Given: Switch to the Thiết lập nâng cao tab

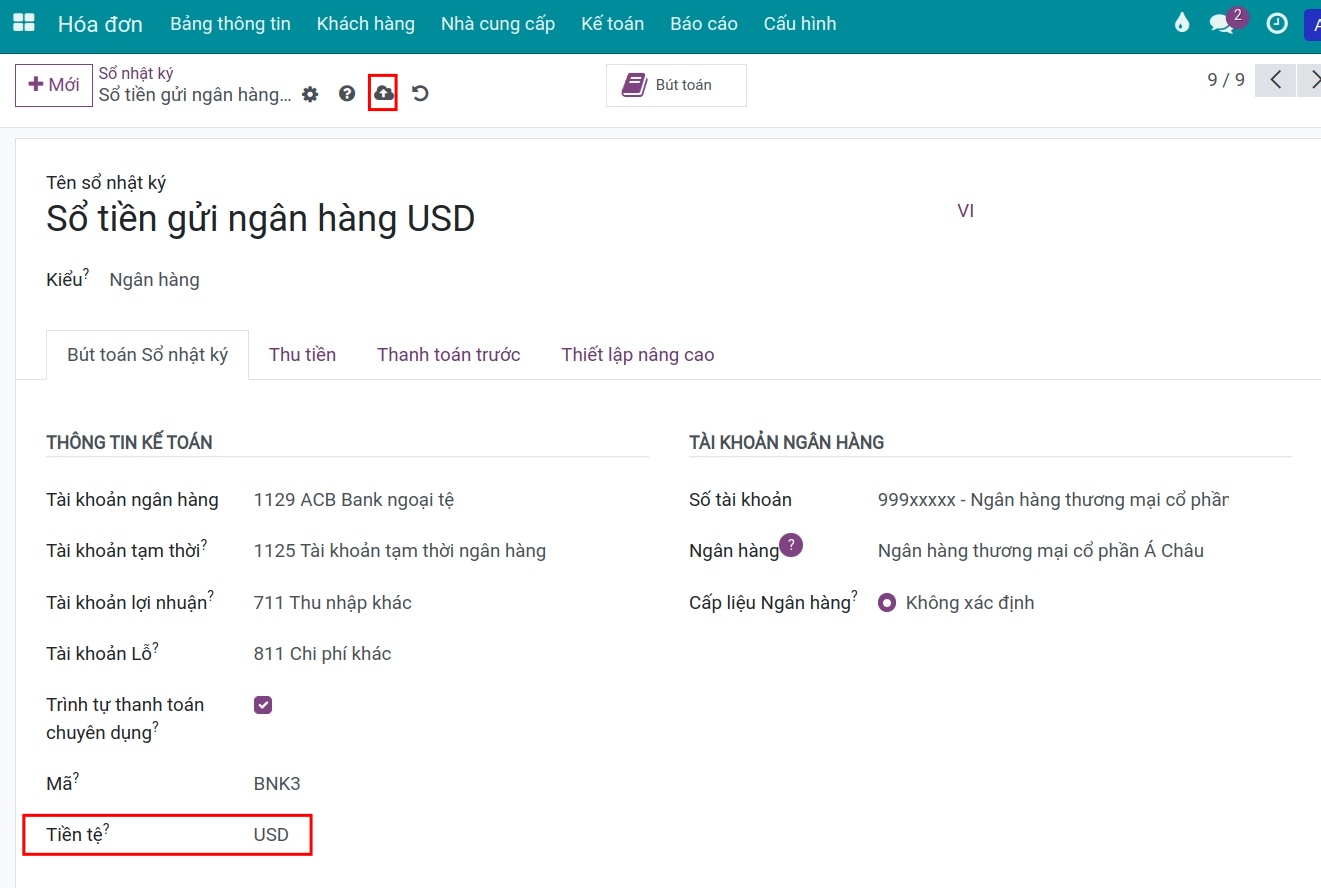Looking at the screenshot, I should point(638,355).
